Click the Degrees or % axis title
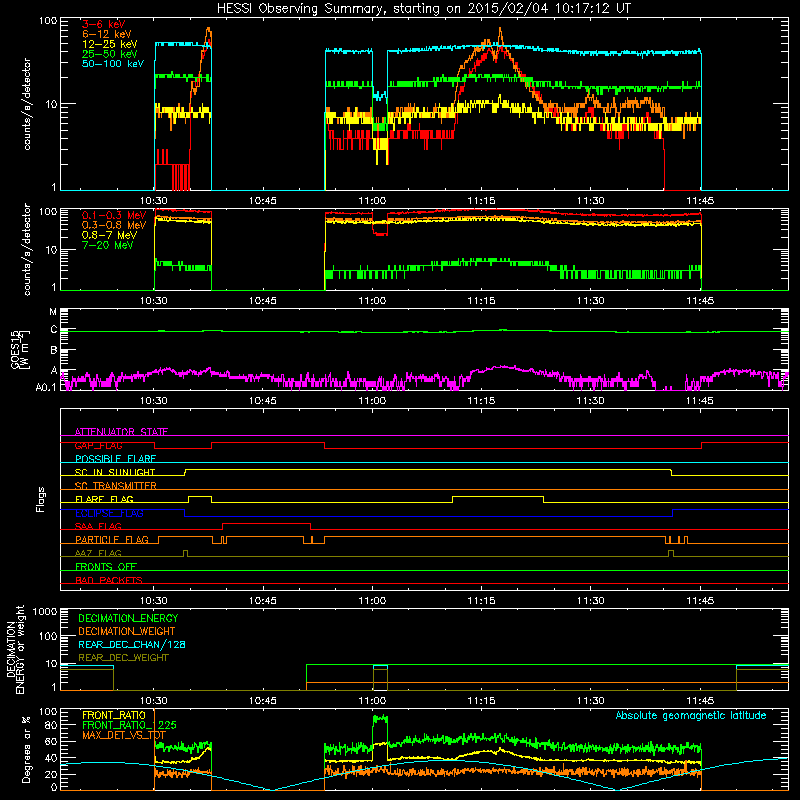This screenshot has height=800, width=800. [26, 749]
